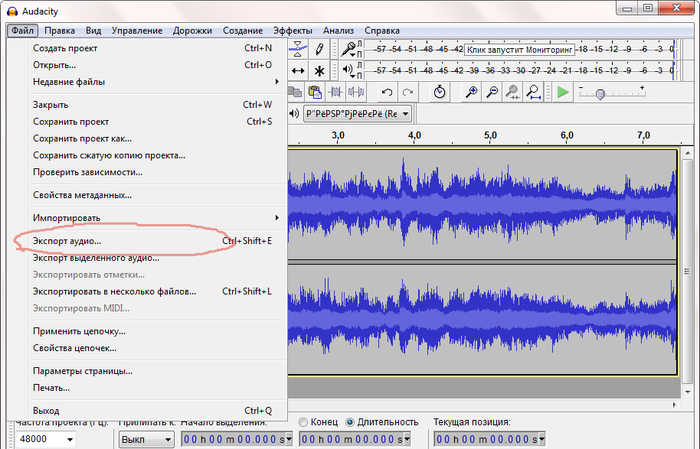The image size is (700, 449).
Task: Click the Sync-Lock clock icon
Action: click(439, 92)
